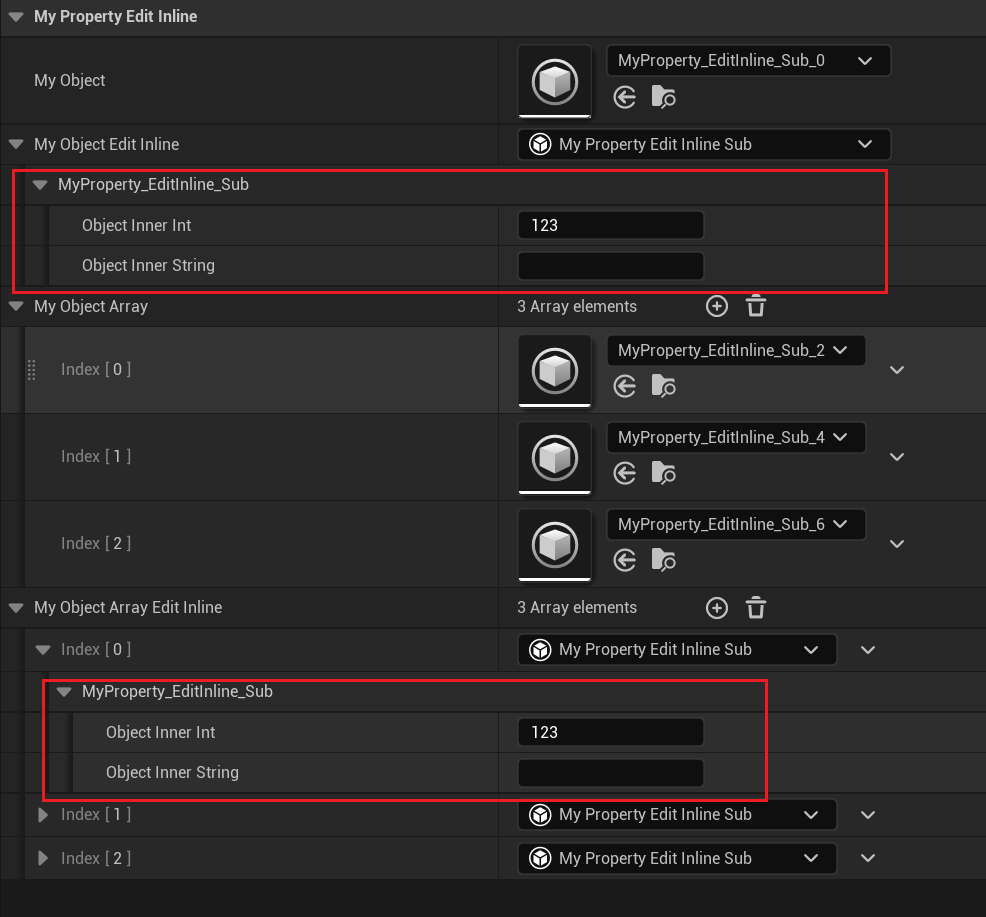This screenshot has width=986, height=917.
Task: Collapse the My Object Array section
Action: pos(16,306)
